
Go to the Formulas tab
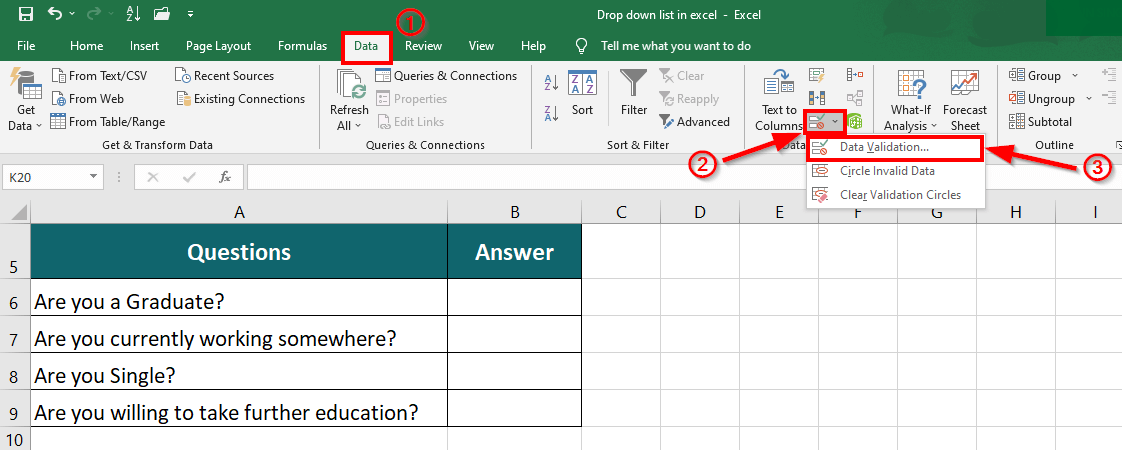tap(302, 46)
